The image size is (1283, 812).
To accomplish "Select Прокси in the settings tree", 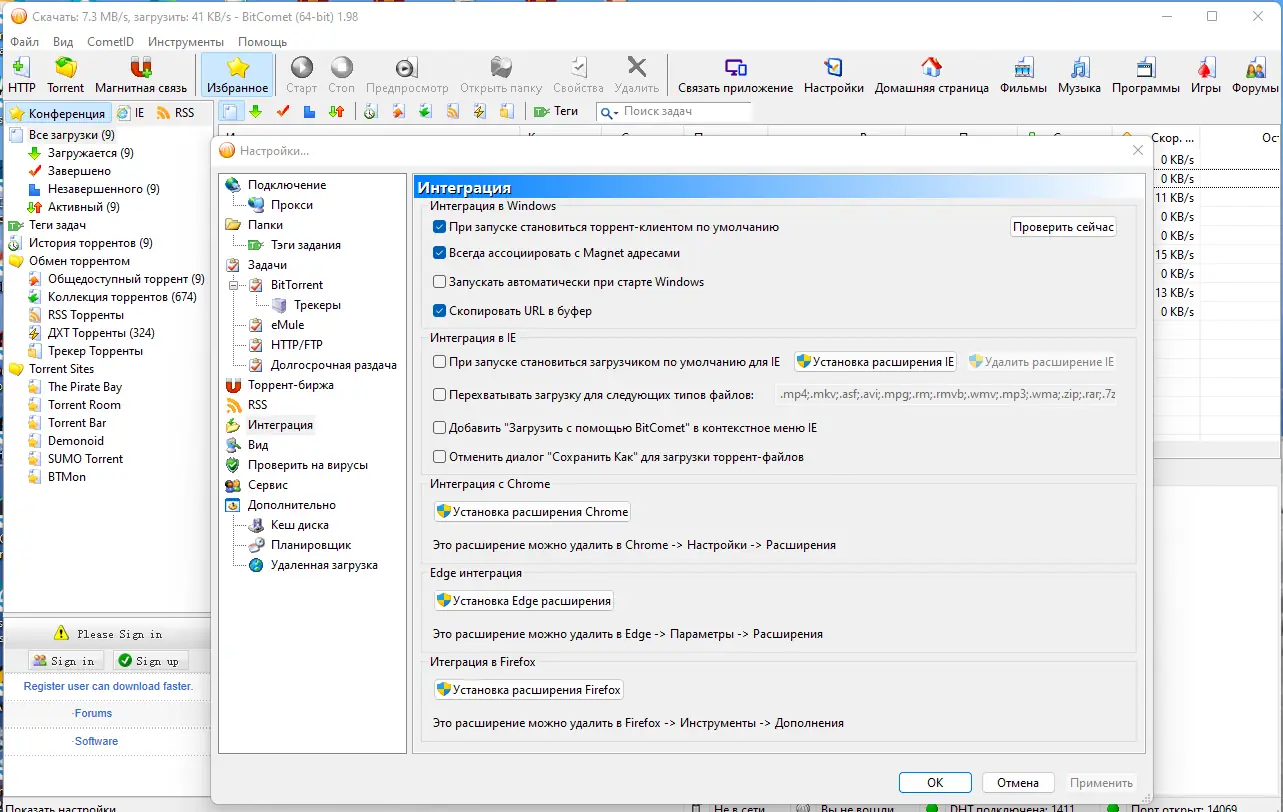I will pyautogui.click(x=292, y=205).
